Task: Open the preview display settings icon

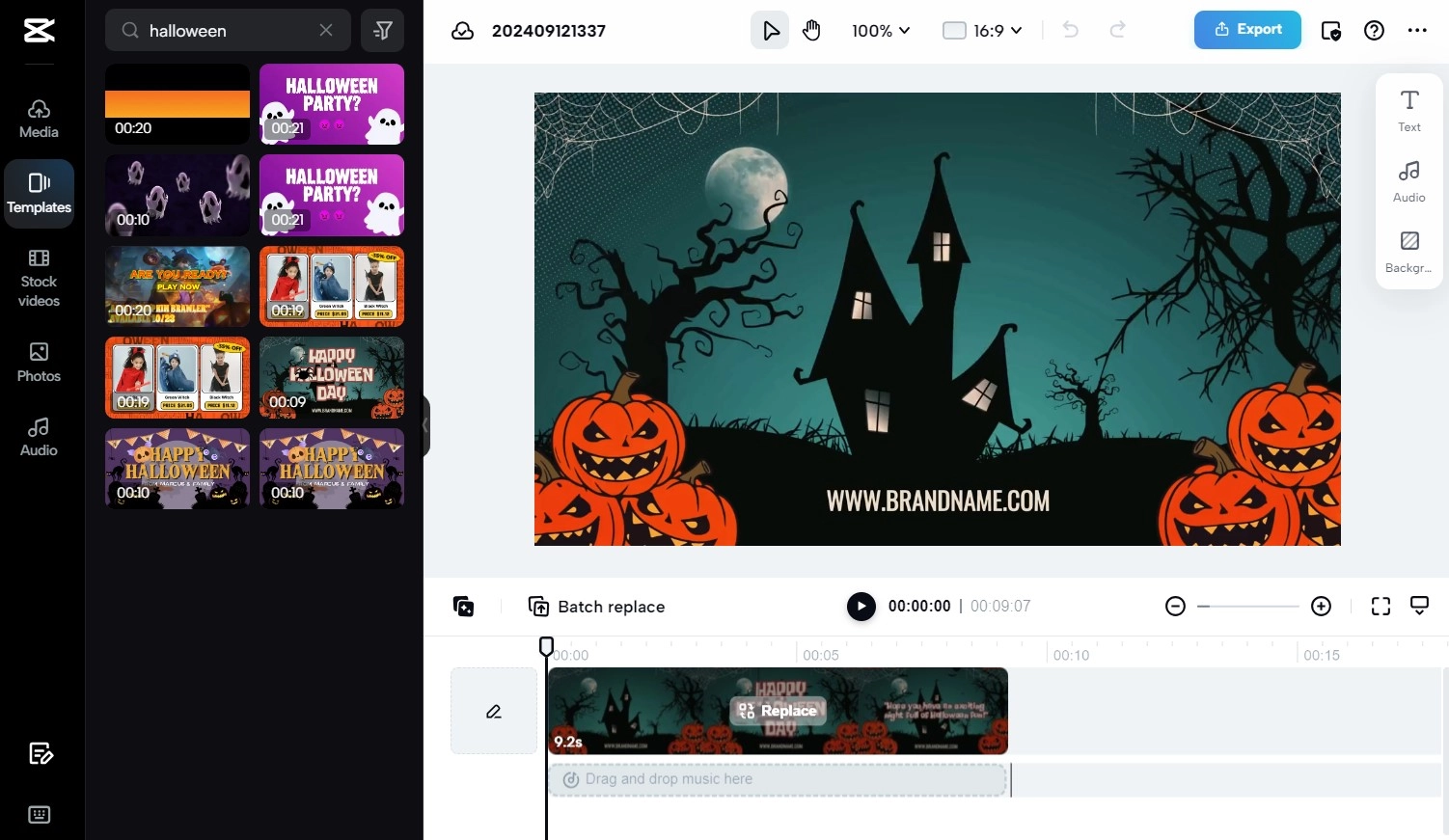Action: pos(1420,606)
